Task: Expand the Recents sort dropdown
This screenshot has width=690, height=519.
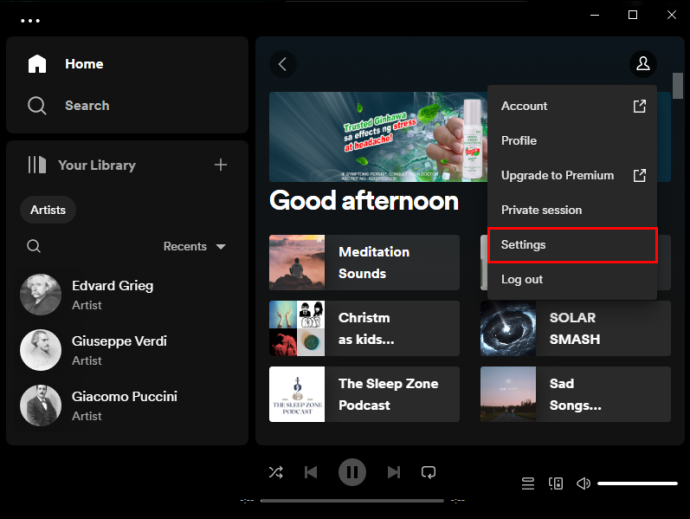Action: pos(195,246)
